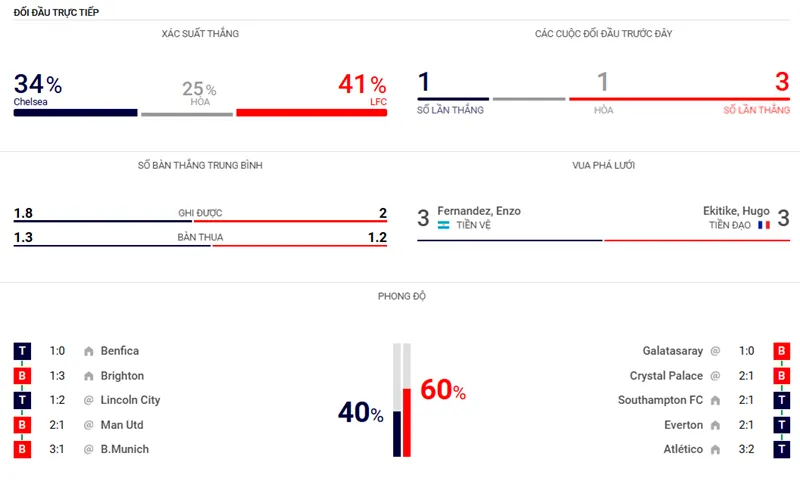Click the Đối Đầu Trực Tiếp title

pyautogui.click(x=56, y=11)
